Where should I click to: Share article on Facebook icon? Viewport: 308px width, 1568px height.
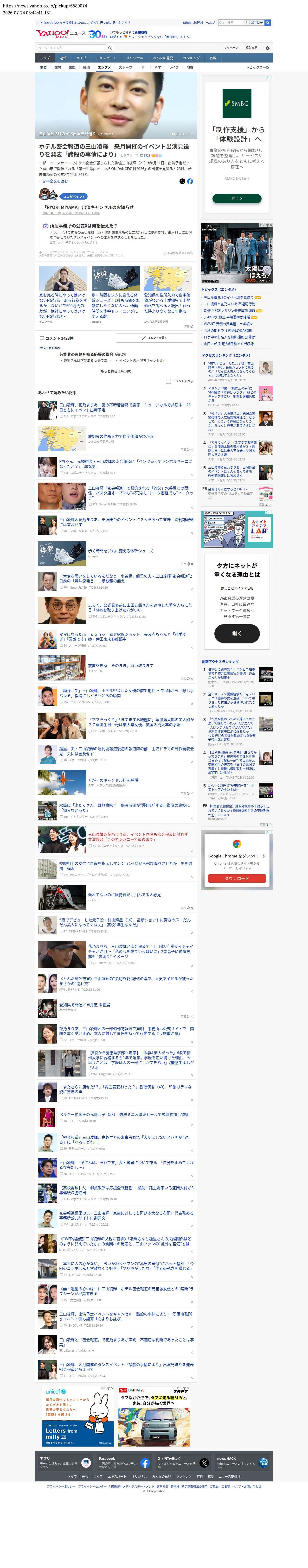190,181
